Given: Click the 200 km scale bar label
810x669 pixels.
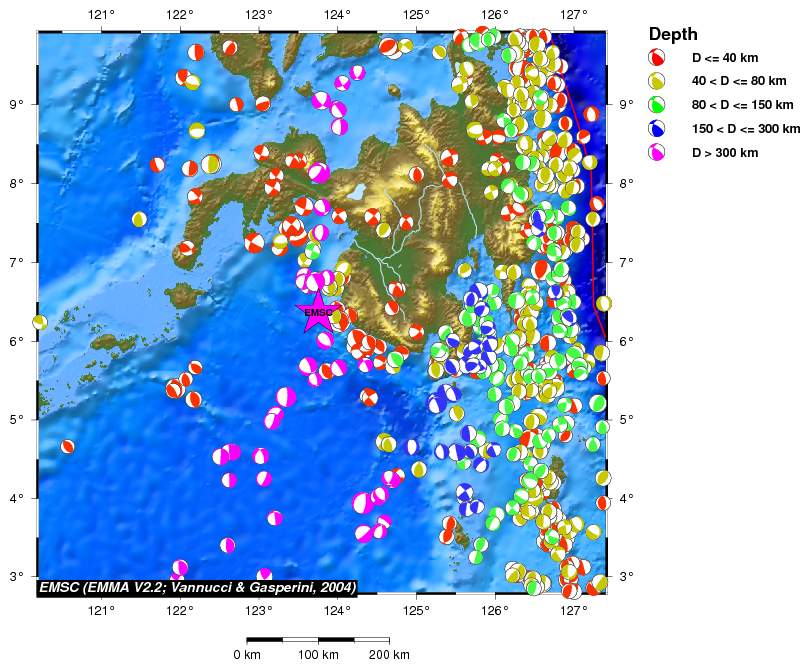Looking at the screenshot, I should tap(389, 655).
